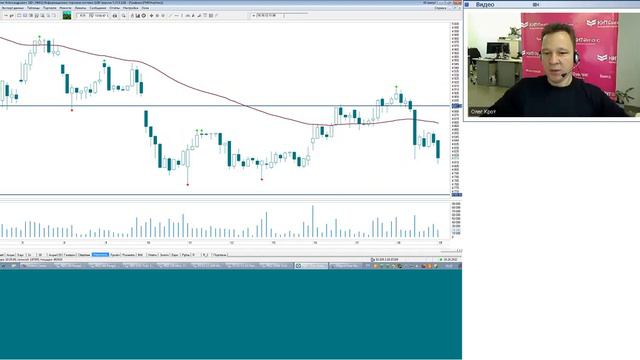Click the magnifier search icon in toolbar
The image size is (640, 360).
point(123,16)
